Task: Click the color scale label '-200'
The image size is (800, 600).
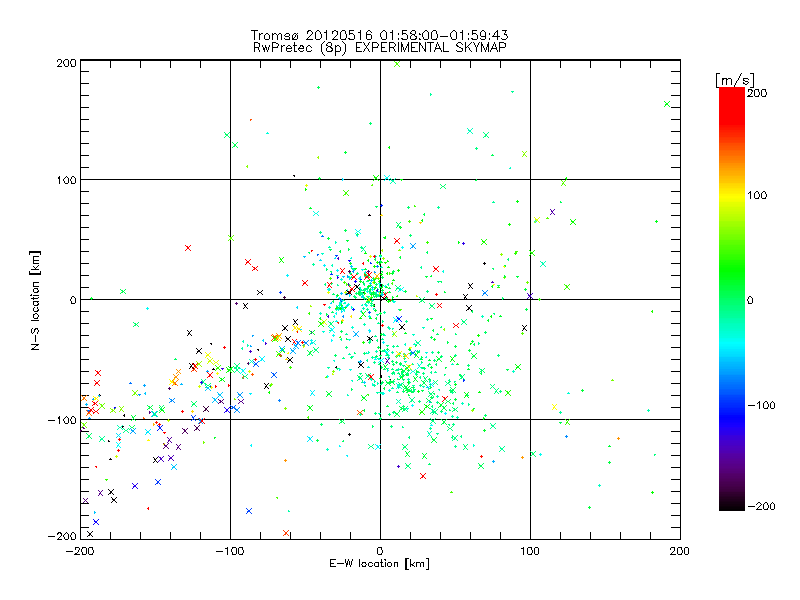Action: tap(761, 506)
